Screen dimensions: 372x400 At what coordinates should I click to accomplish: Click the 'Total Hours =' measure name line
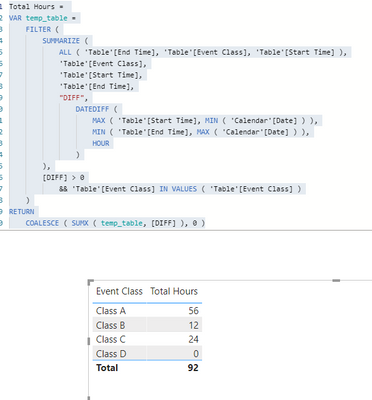tap(37, 7)
